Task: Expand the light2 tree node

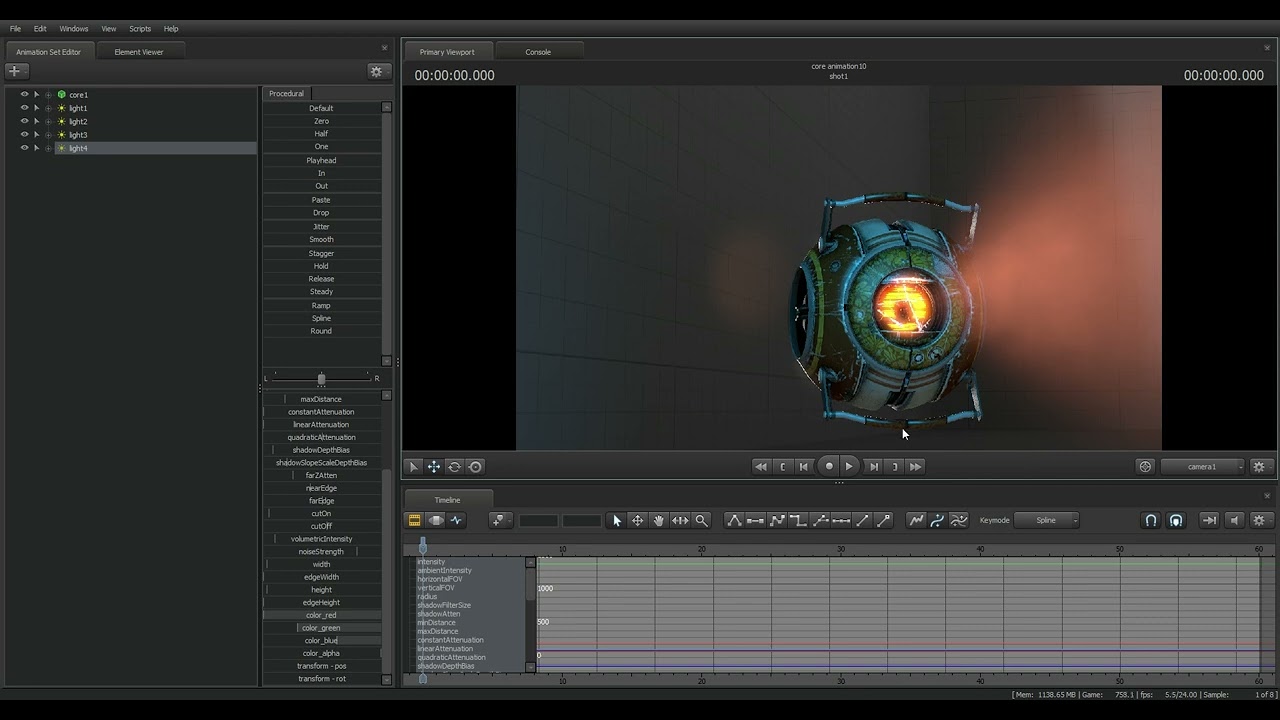Action: [48, 121]
